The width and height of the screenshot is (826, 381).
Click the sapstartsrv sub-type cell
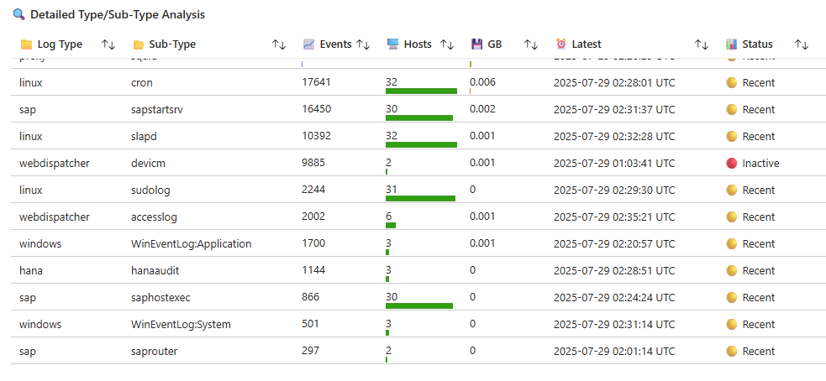157,110
